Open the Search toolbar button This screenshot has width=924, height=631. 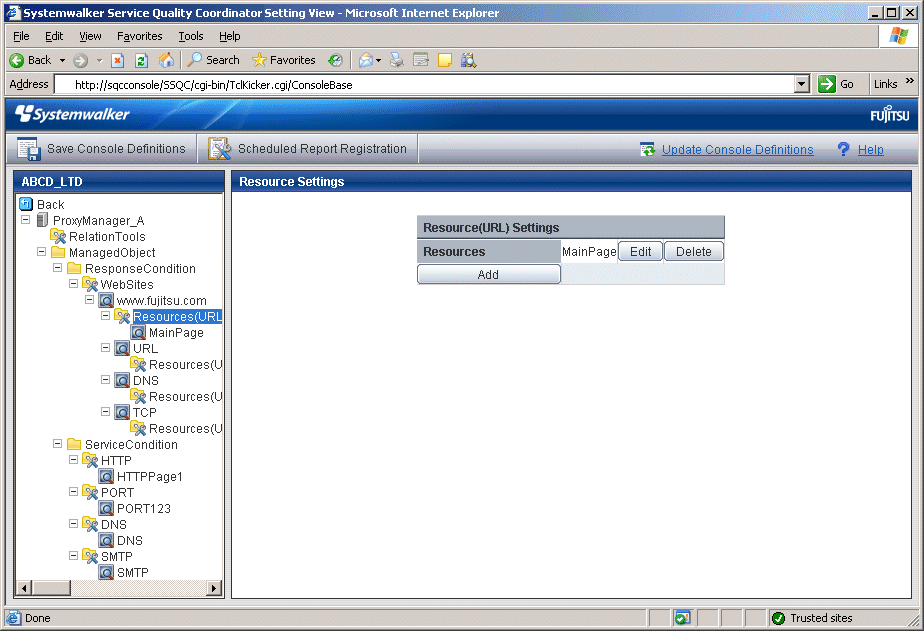click(x=213, y=60)
